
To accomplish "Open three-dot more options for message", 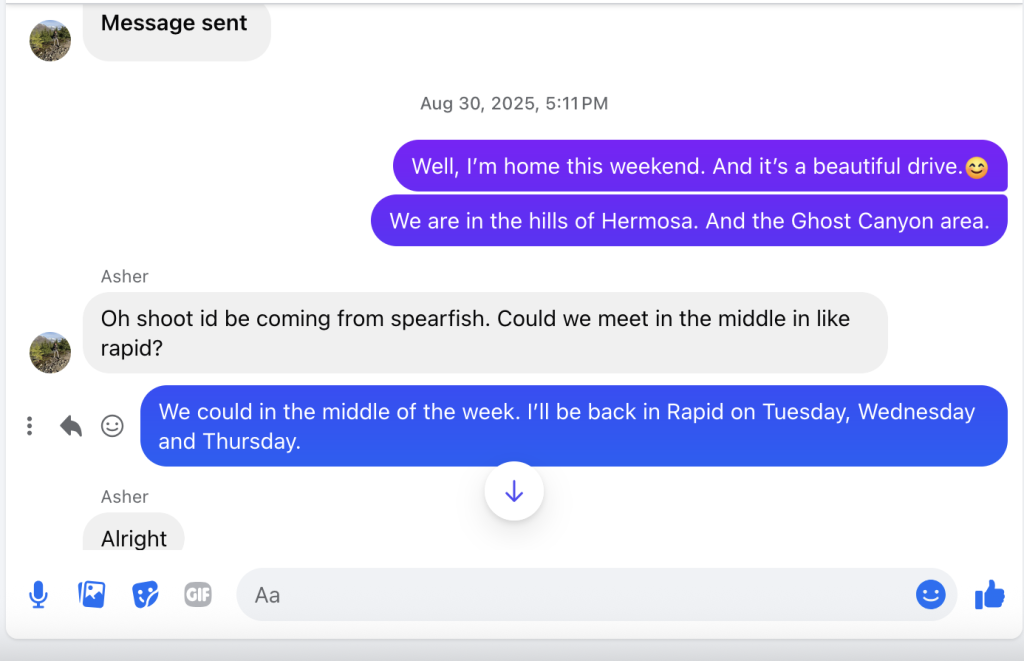I will tap(30, 427).
